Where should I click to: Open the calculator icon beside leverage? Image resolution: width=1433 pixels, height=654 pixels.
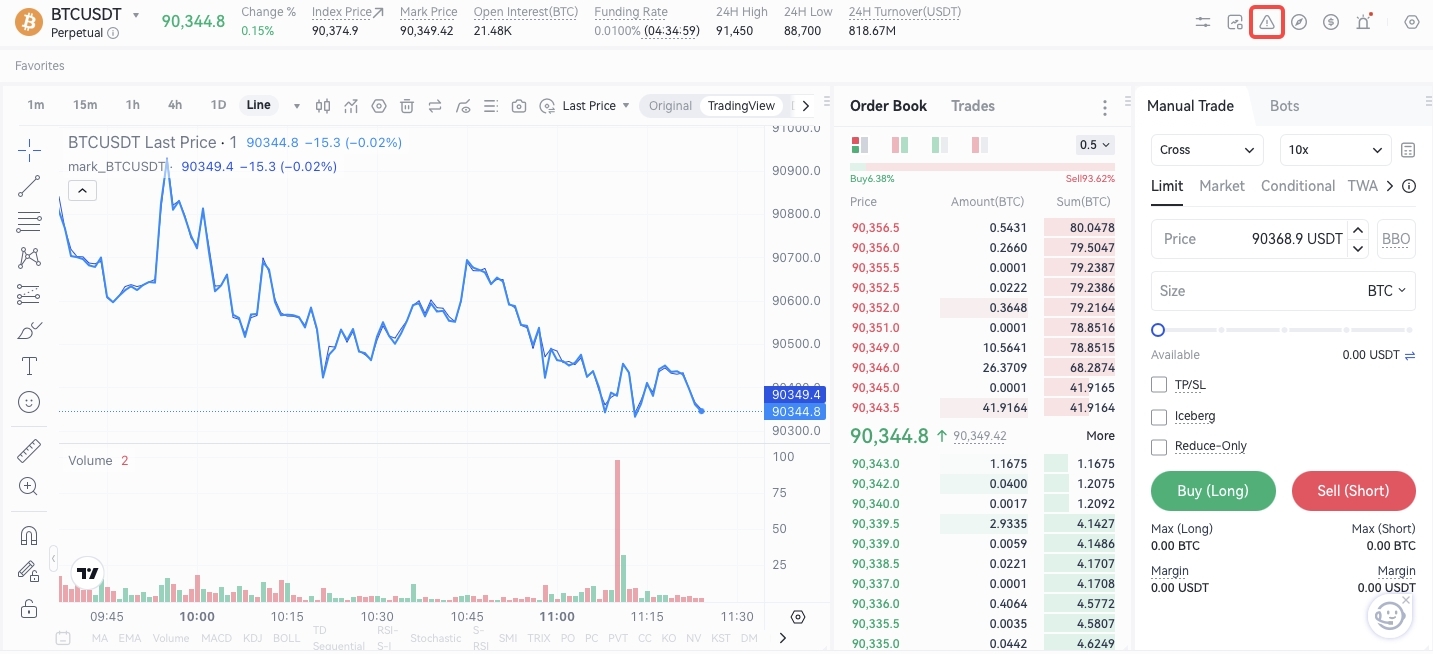tap(1408, 150)
